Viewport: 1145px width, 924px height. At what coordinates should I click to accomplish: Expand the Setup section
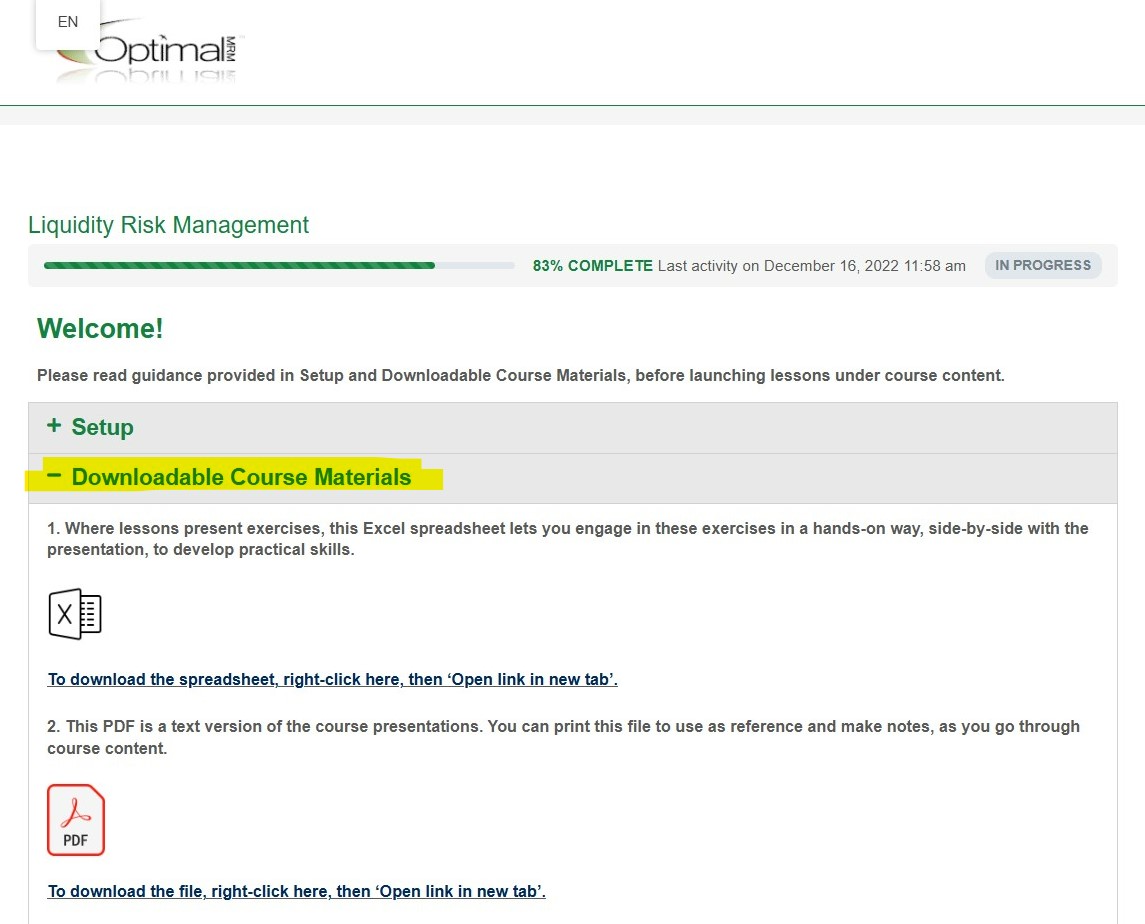click(572, 427)
